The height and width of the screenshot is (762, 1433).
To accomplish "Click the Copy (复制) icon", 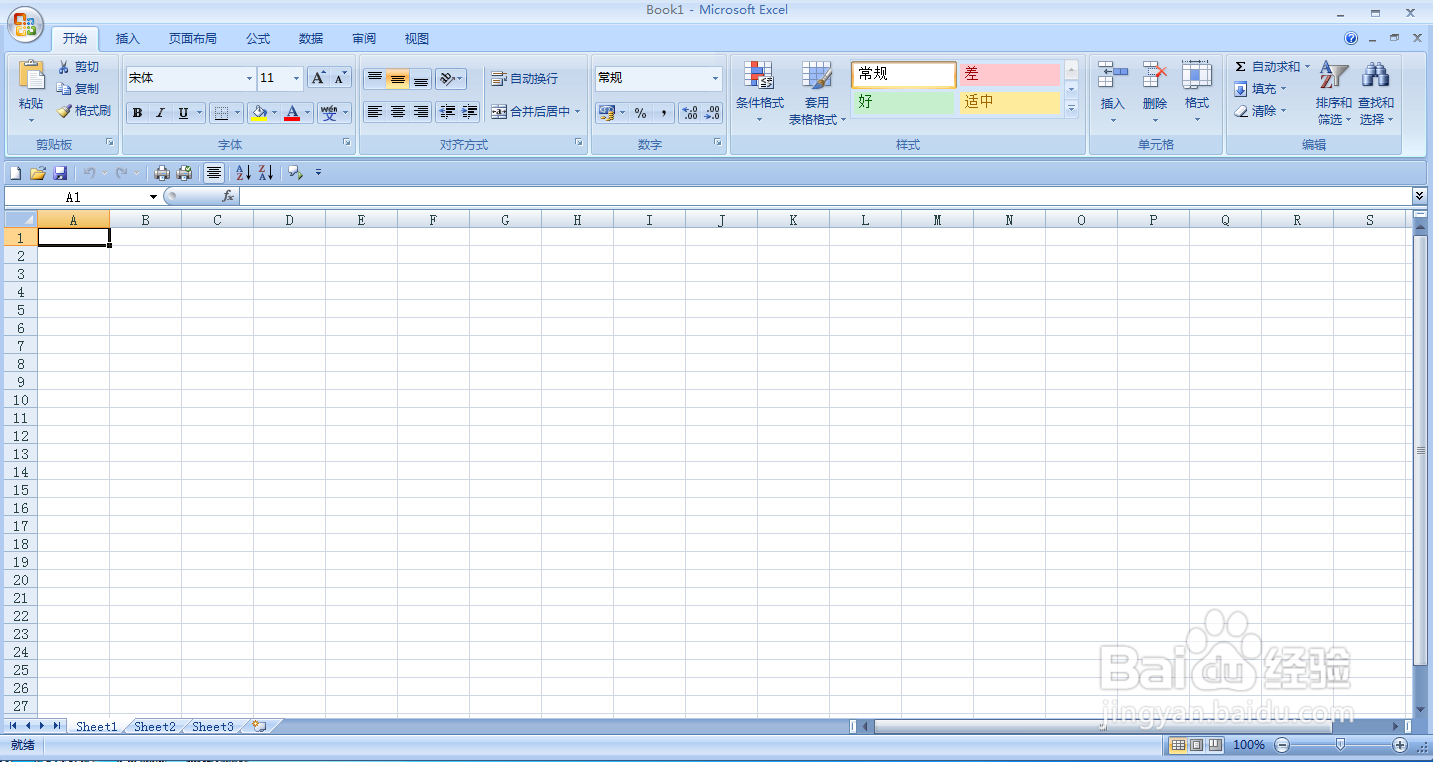I will tap(64, 89).
